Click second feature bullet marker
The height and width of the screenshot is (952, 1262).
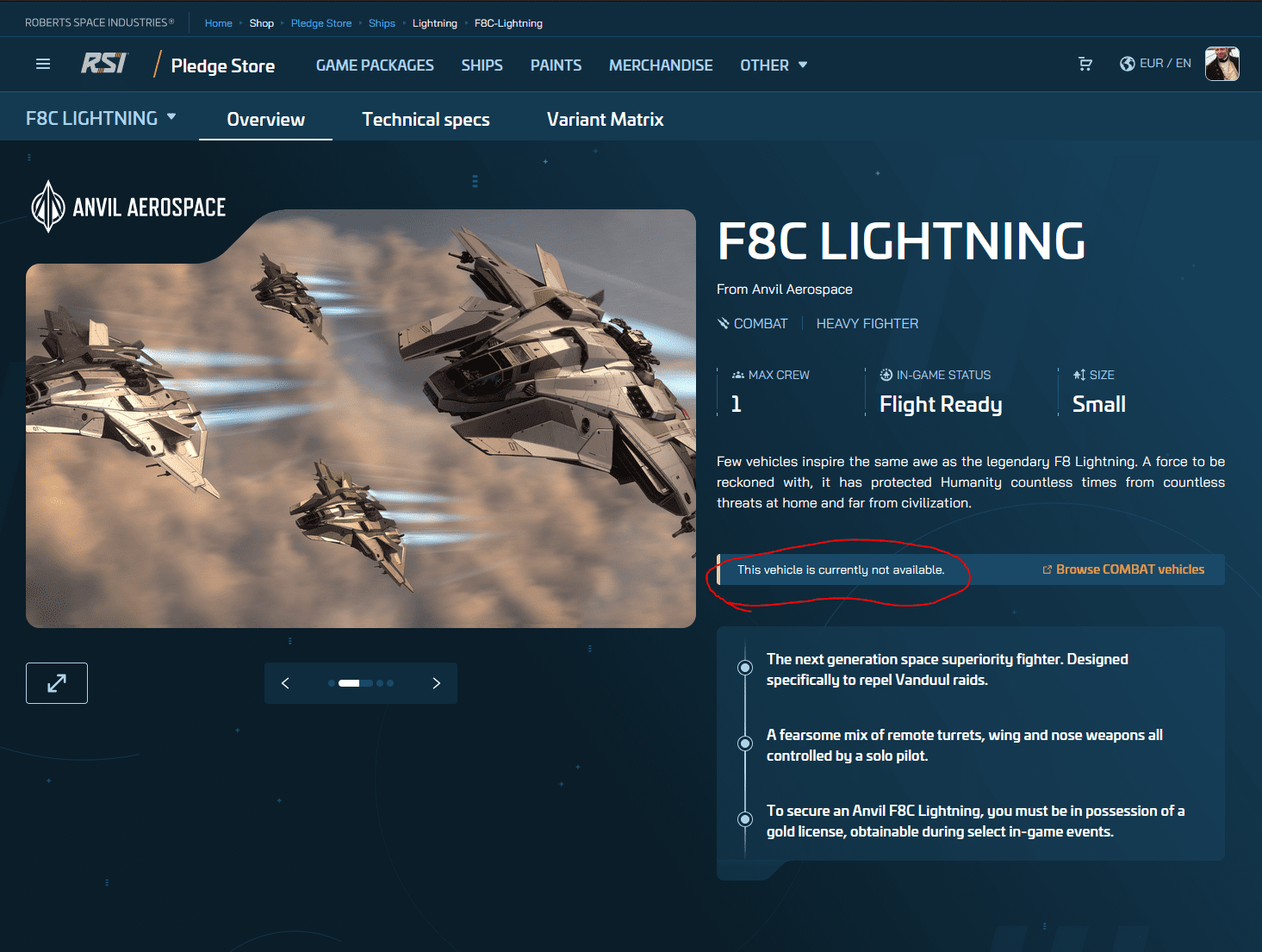pos(745,744)
